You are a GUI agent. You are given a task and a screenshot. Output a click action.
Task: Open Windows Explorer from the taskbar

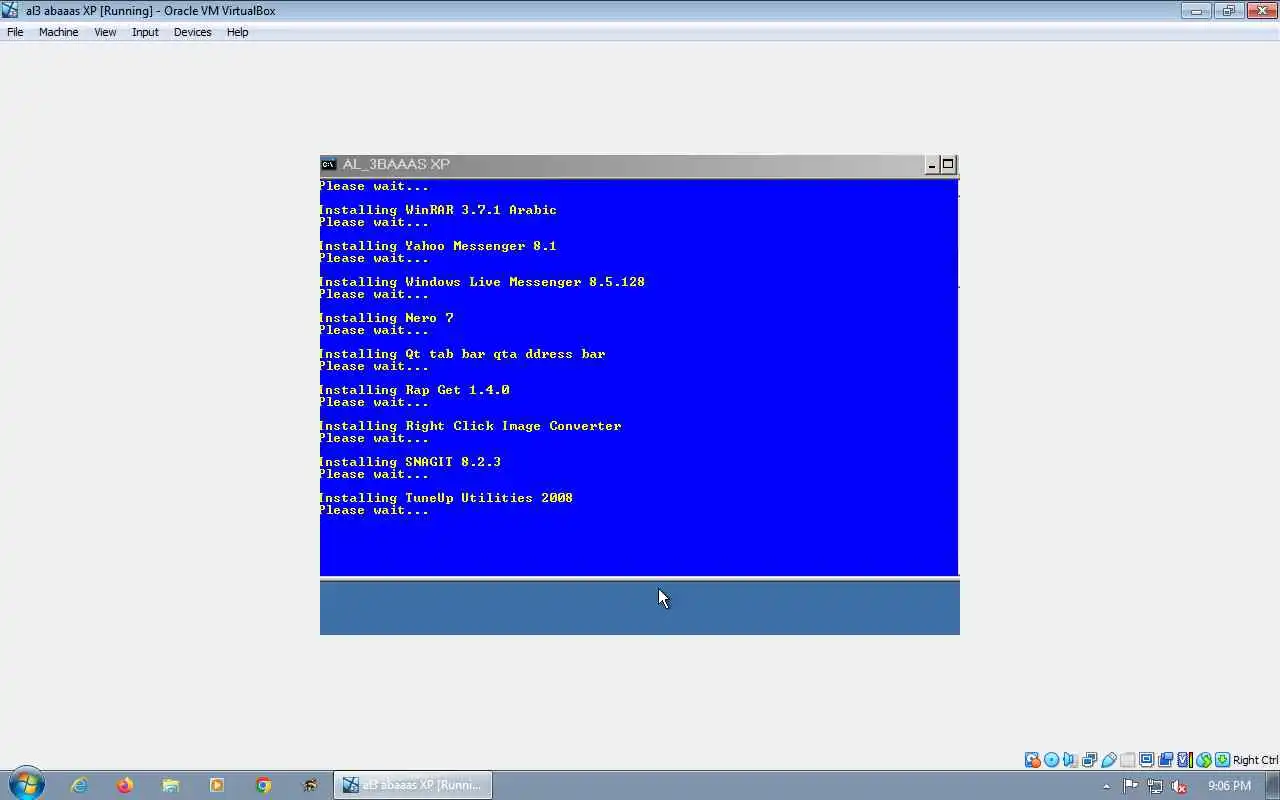pyautogui.click(x=171, y=785)
